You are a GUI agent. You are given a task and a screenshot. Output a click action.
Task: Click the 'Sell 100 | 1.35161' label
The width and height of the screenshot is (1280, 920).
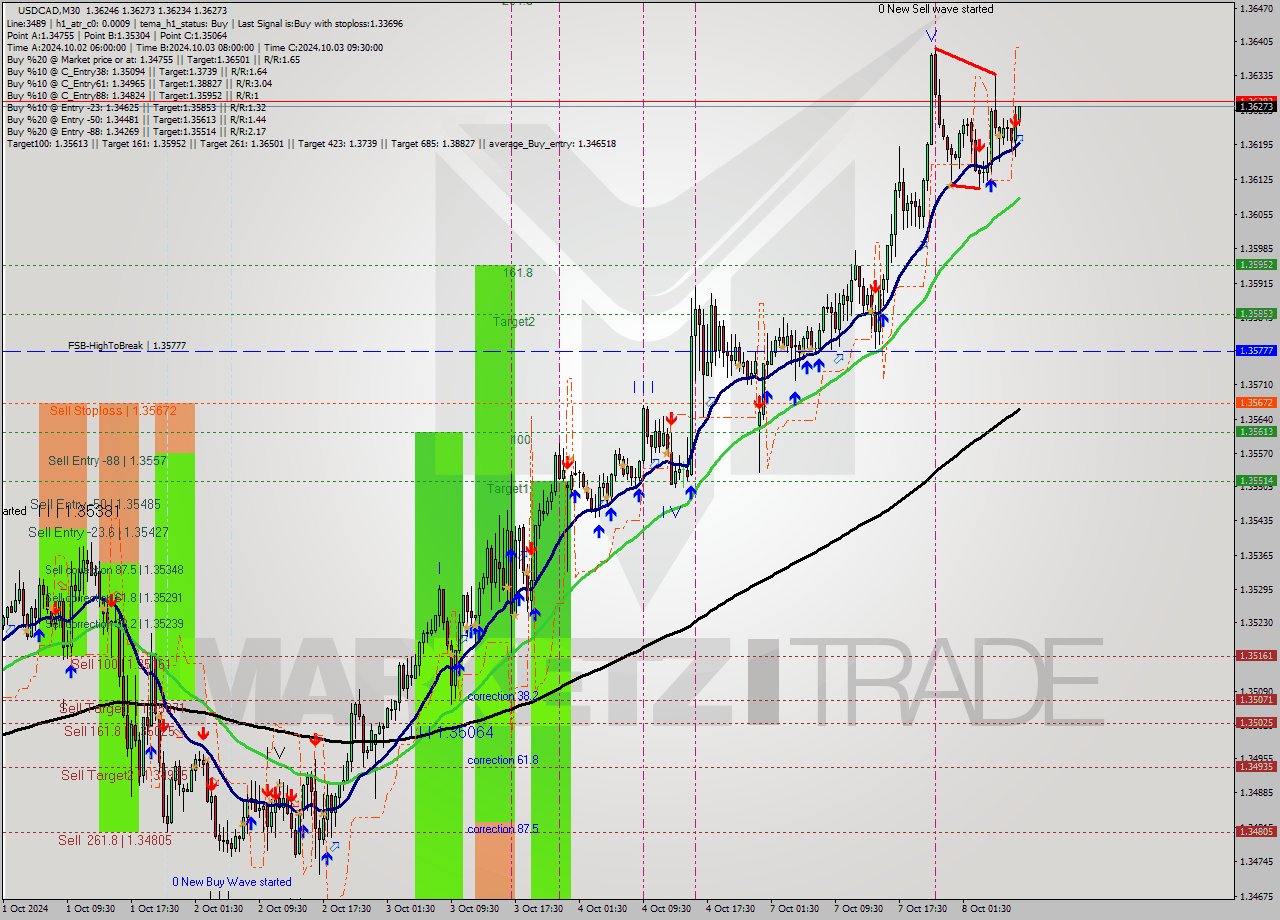point(121,664)
